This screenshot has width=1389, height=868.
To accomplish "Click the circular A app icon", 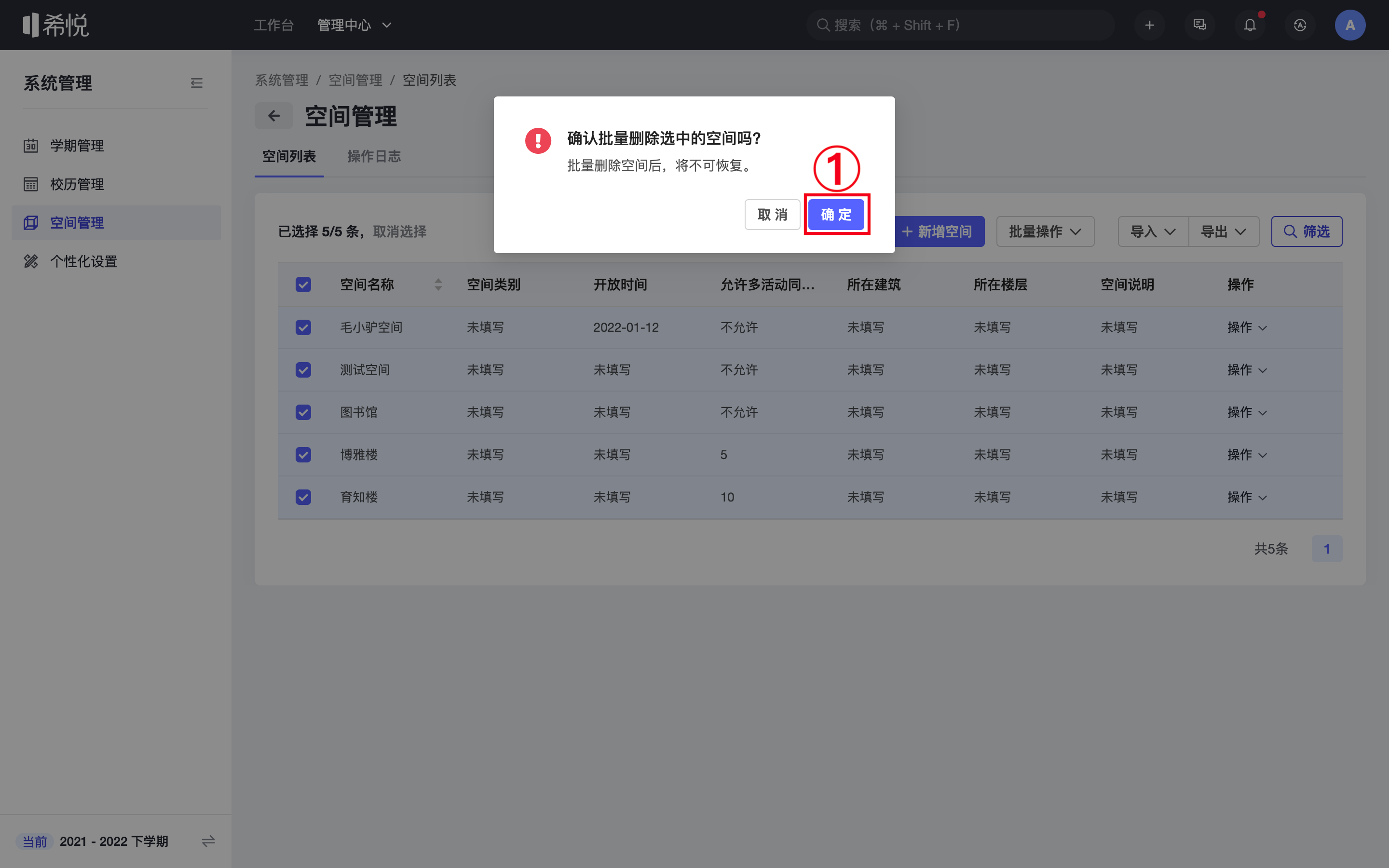I will coord(1300,25).
